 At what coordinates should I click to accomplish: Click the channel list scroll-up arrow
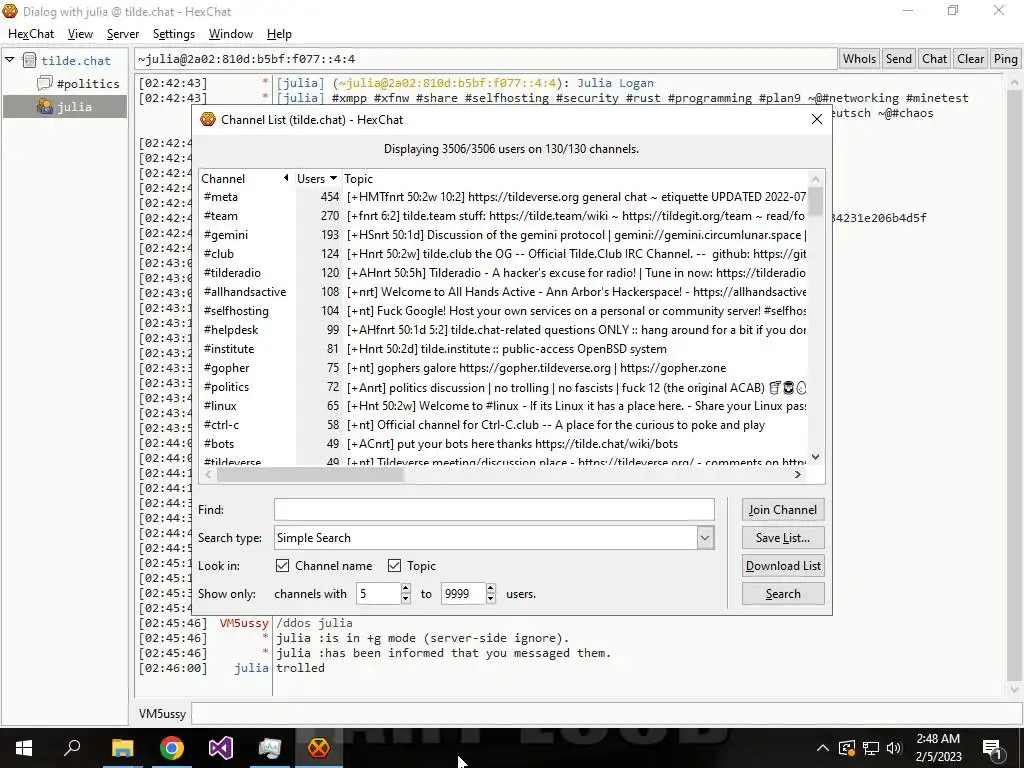815,178
